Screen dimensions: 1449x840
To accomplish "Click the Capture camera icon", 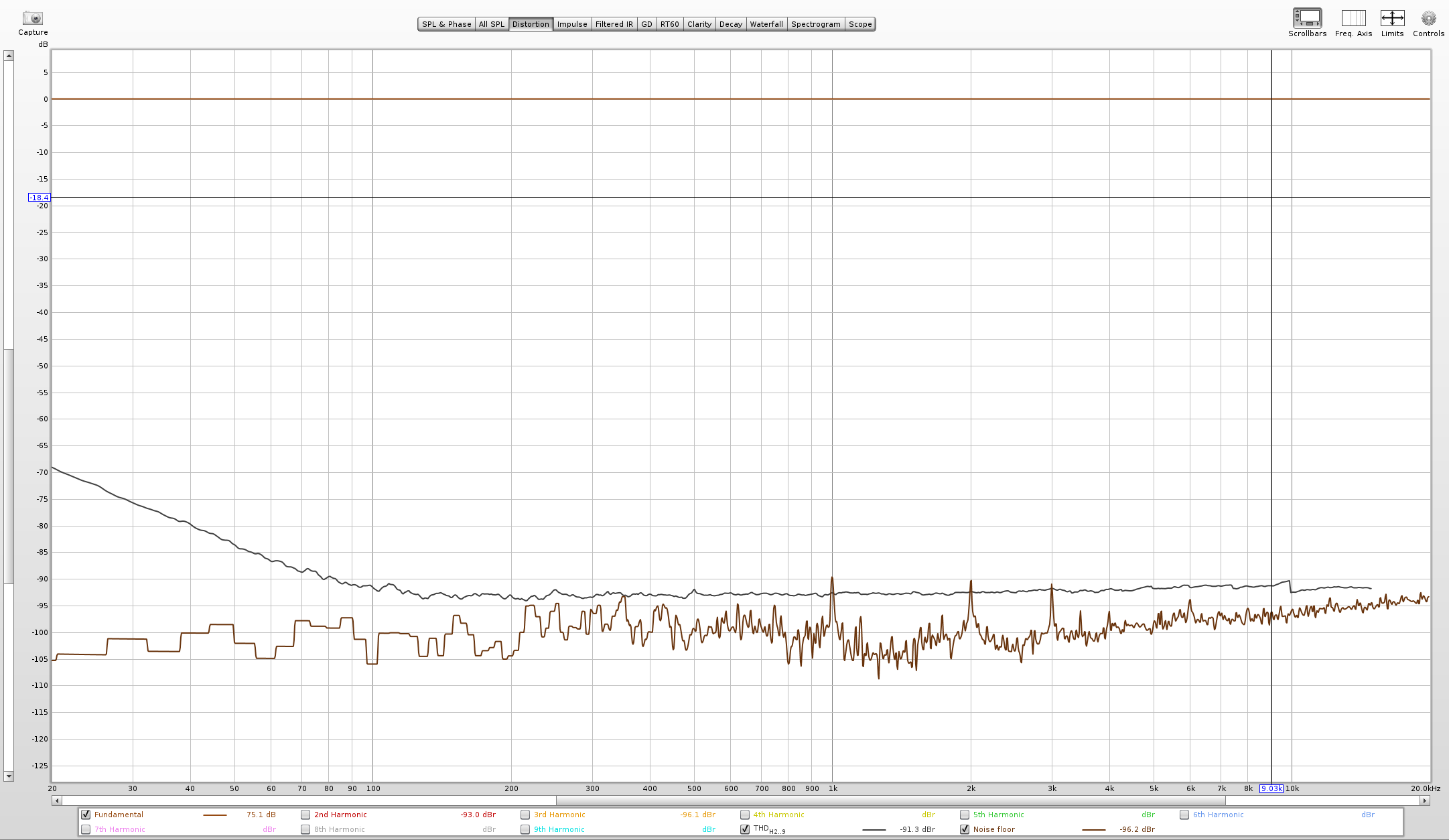I will 32,18.
